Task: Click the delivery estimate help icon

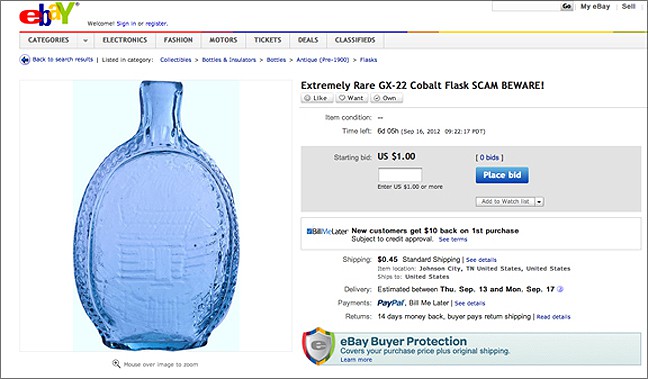Action: [560, 289]
